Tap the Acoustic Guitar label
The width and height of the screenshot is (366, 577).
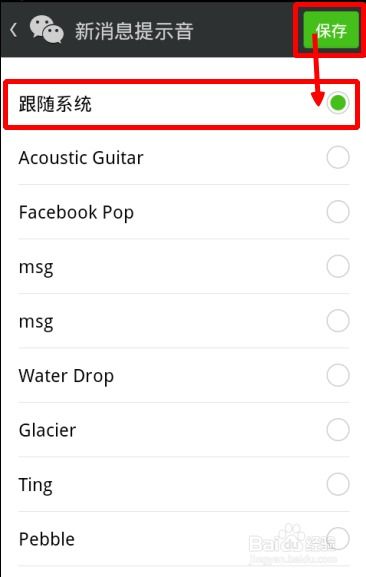[x=81, y=158]
